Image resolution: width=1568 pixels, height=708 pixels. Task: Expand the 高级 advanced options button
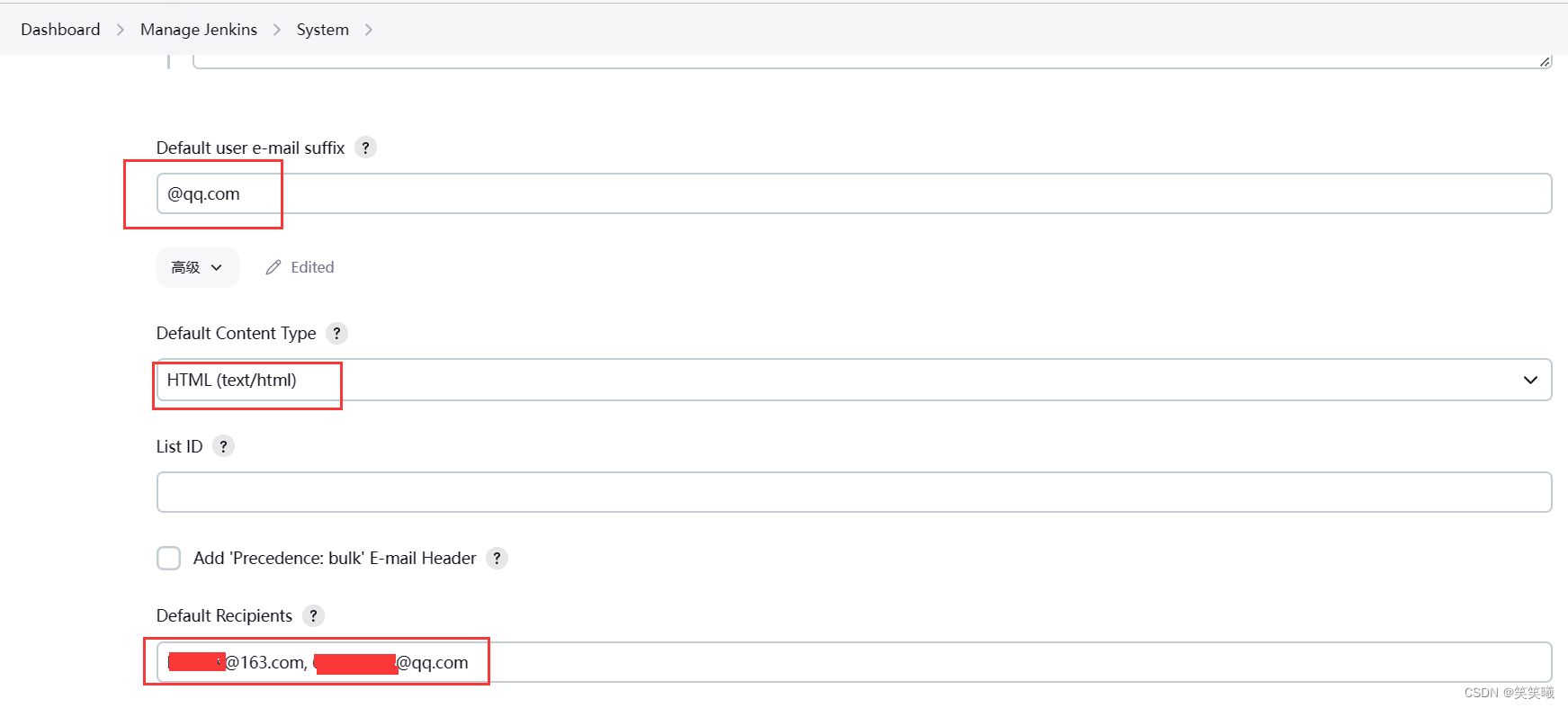pyautogui.click(x=197, y=268)
